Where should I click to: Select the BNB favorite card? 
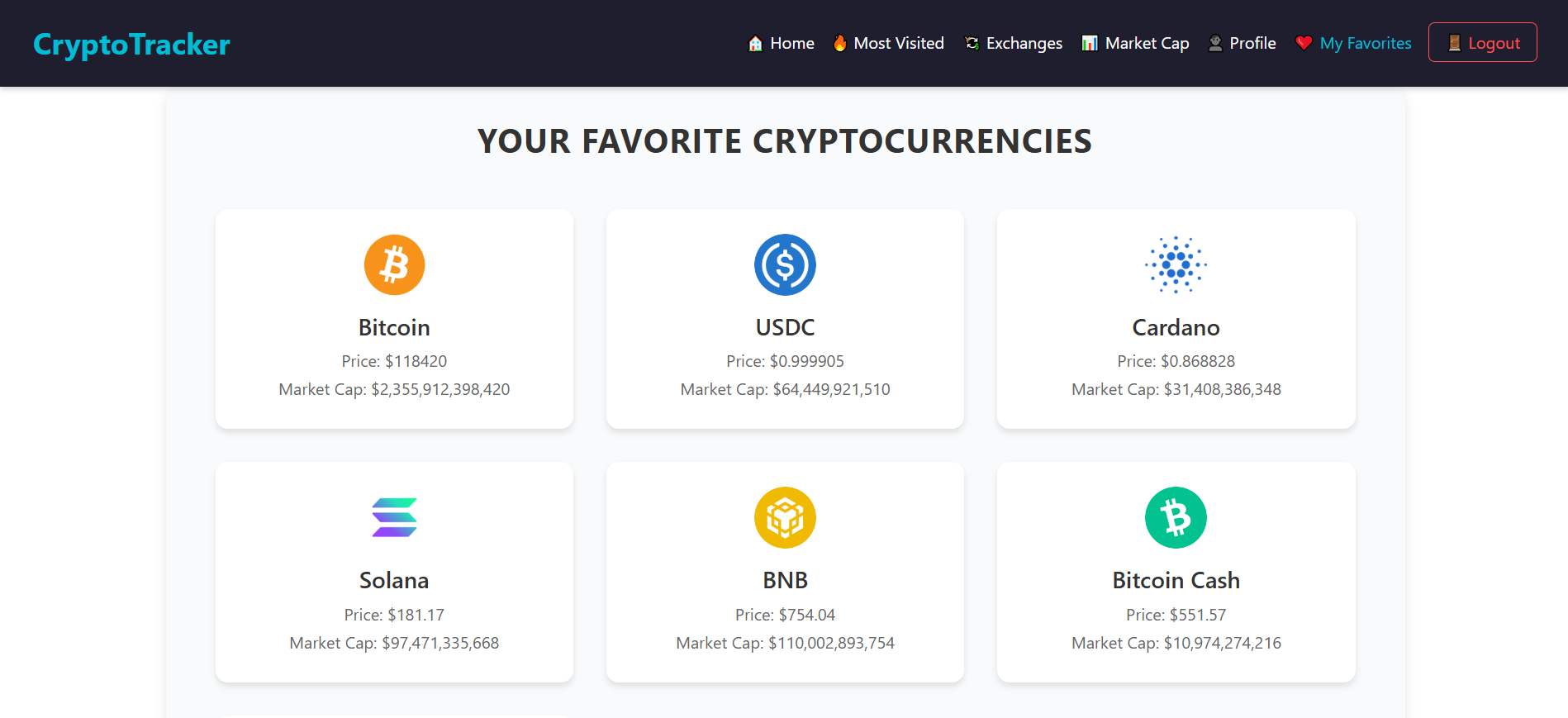[x=785, y=572]
